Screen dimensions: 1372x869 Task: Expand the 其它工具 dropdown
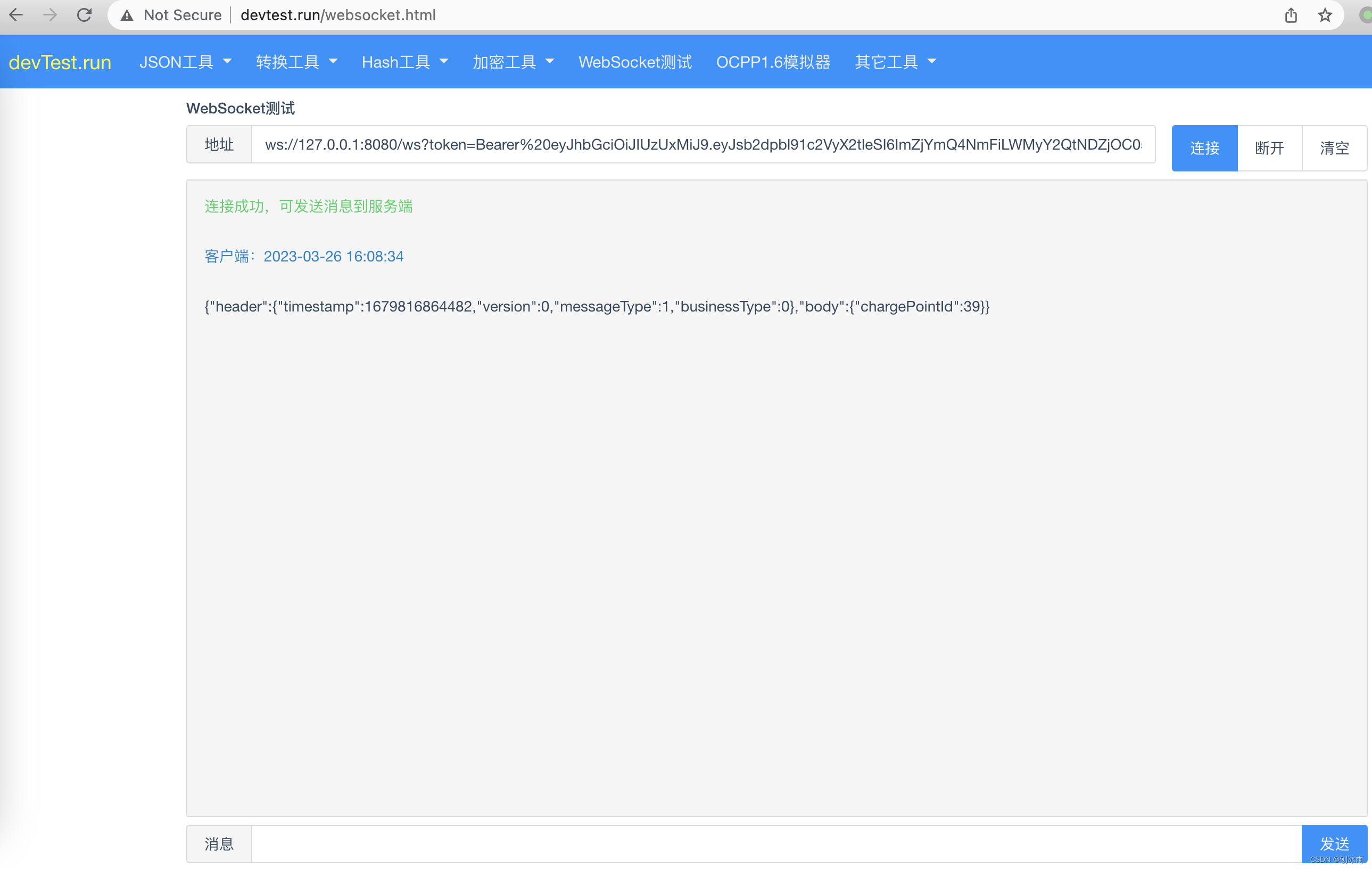tap(895, 62)
